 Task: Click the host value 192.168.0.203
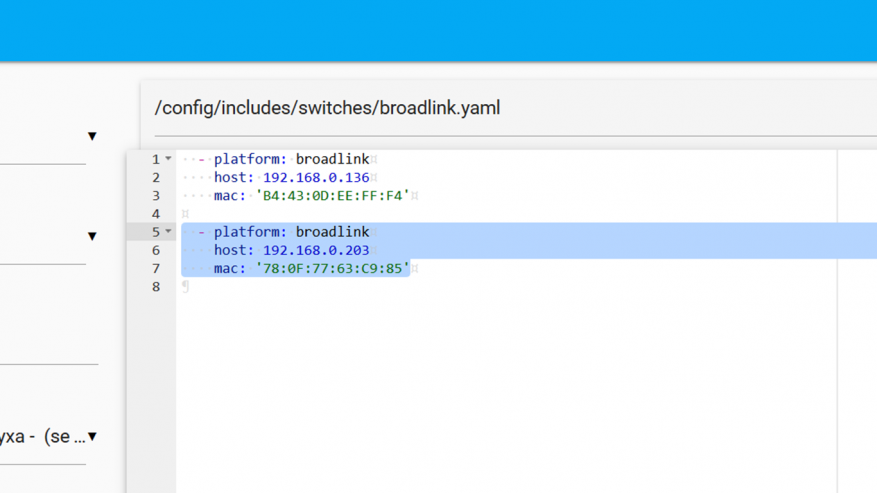point(316,250)
